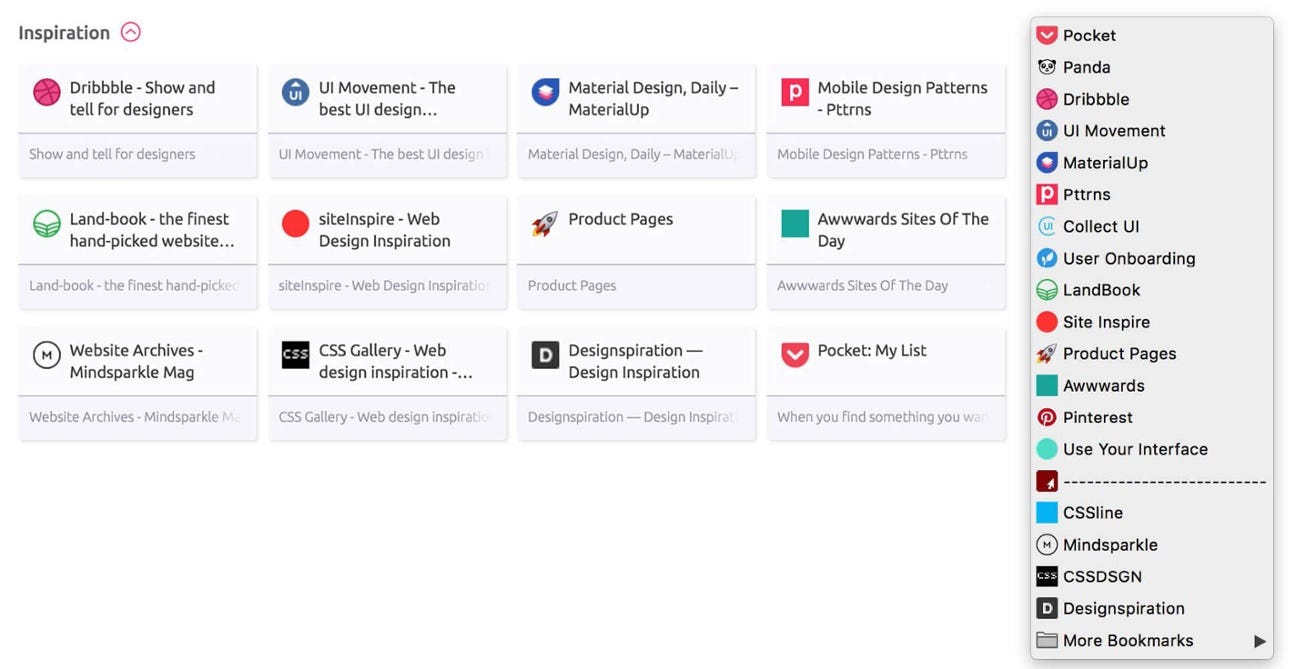Click the Inspiration section heading
The image size is (1296, 669).
tap(64, 33)
